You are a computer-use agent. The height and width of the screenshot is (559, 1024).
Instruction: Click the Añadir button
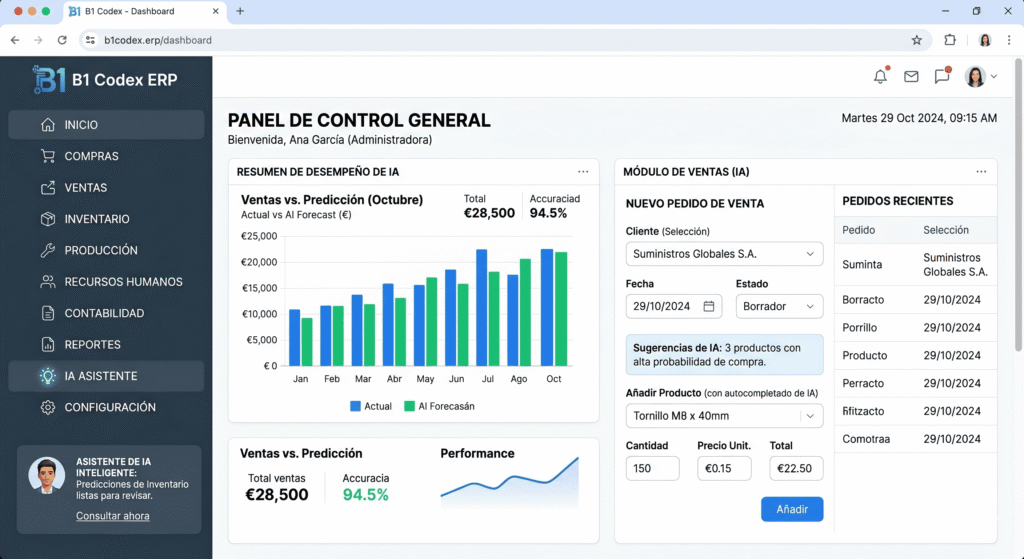(792, 509)
